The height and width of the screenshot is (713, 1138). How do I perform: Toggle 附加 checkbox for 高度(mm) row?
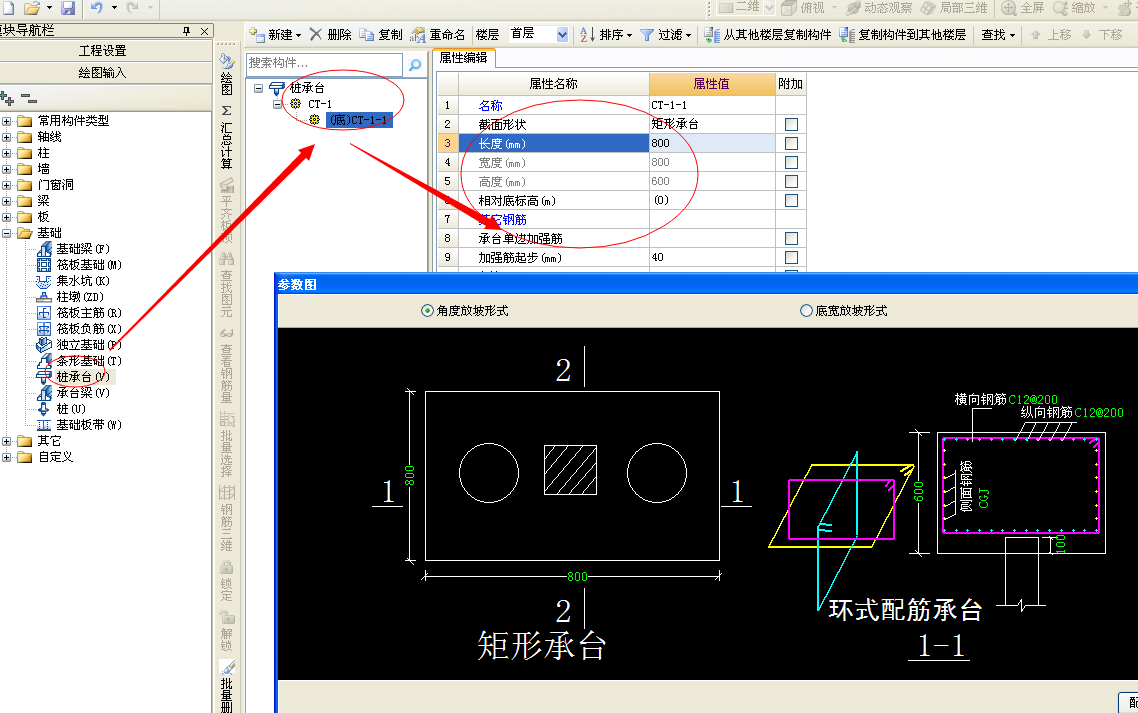(x=791, y=181)
